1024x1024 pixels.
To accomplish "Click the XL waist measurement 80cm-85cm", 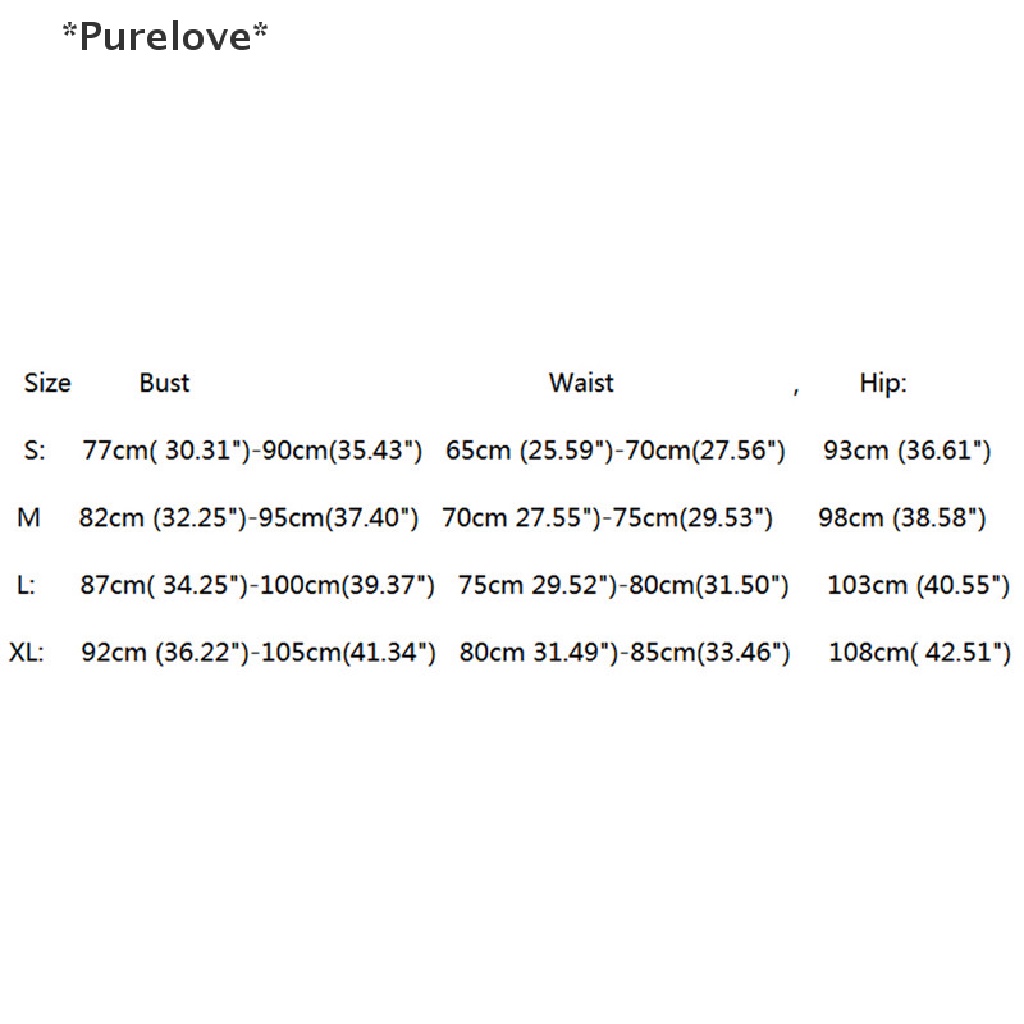I will (624, 654).
